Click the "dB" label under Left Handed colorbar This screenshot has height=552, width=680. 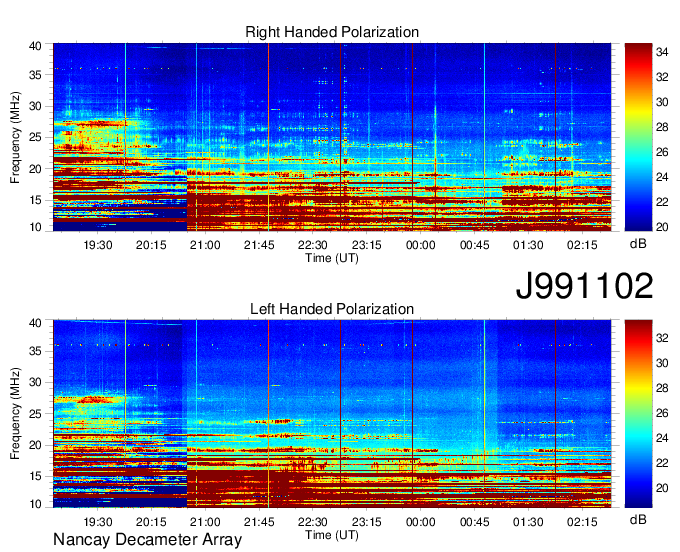click(638, 519)
